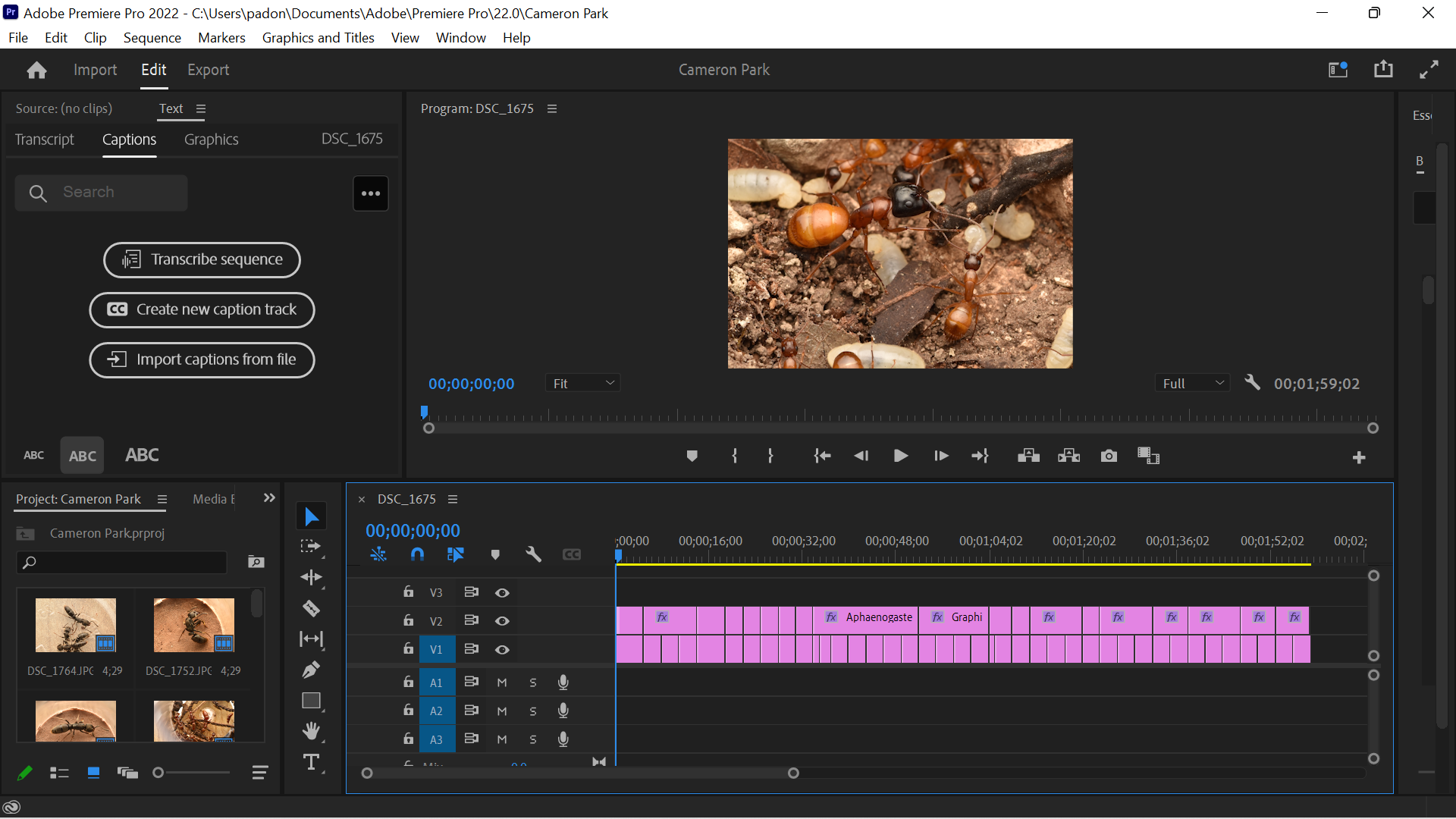Image resolution: width=1456 pixels, height=819 pixels.
Task: Select the Type tool
Action: coord(311,763)
